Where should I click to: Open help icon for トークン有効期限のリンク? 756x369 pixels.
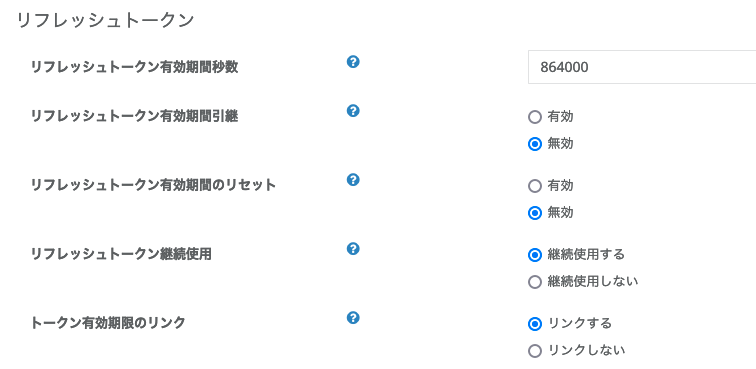pyautogui.click(x=353, y=318)
